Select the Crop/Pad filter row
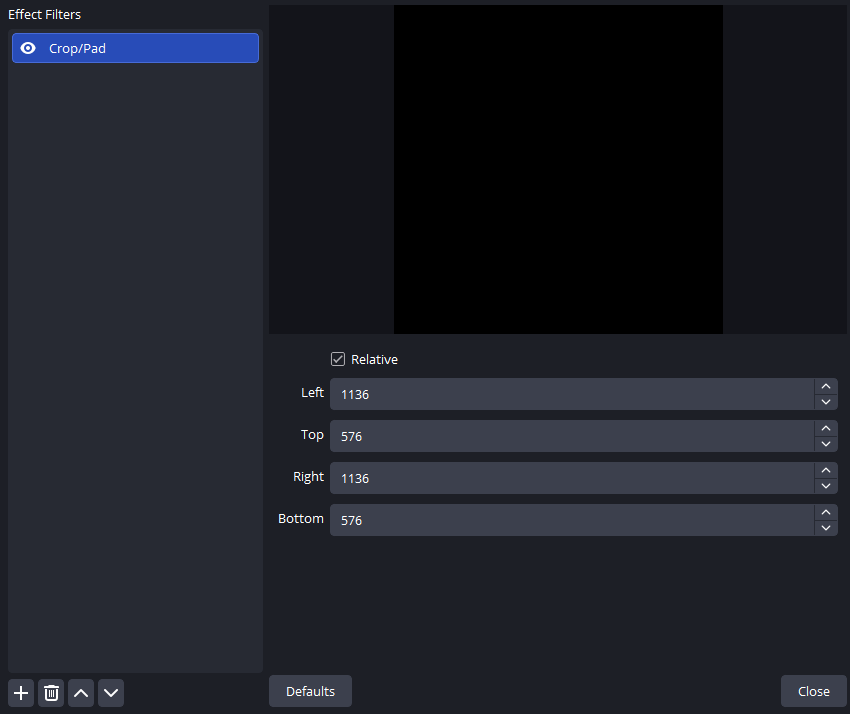Screen dimensions: 850x714 pyautogui.click(x=136, y=48)
